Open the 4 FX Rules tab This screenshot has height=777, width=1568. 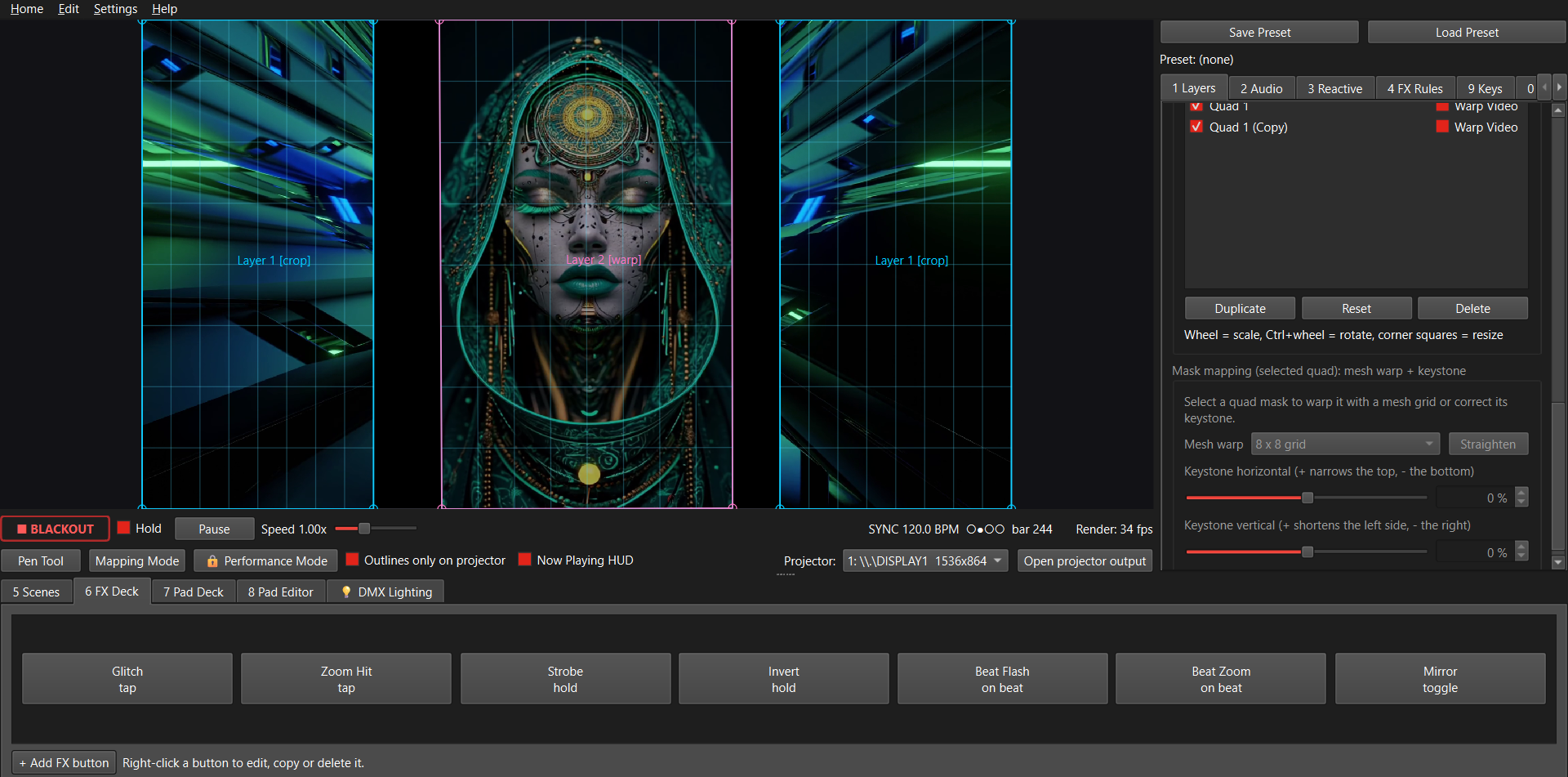[1414, 88]
